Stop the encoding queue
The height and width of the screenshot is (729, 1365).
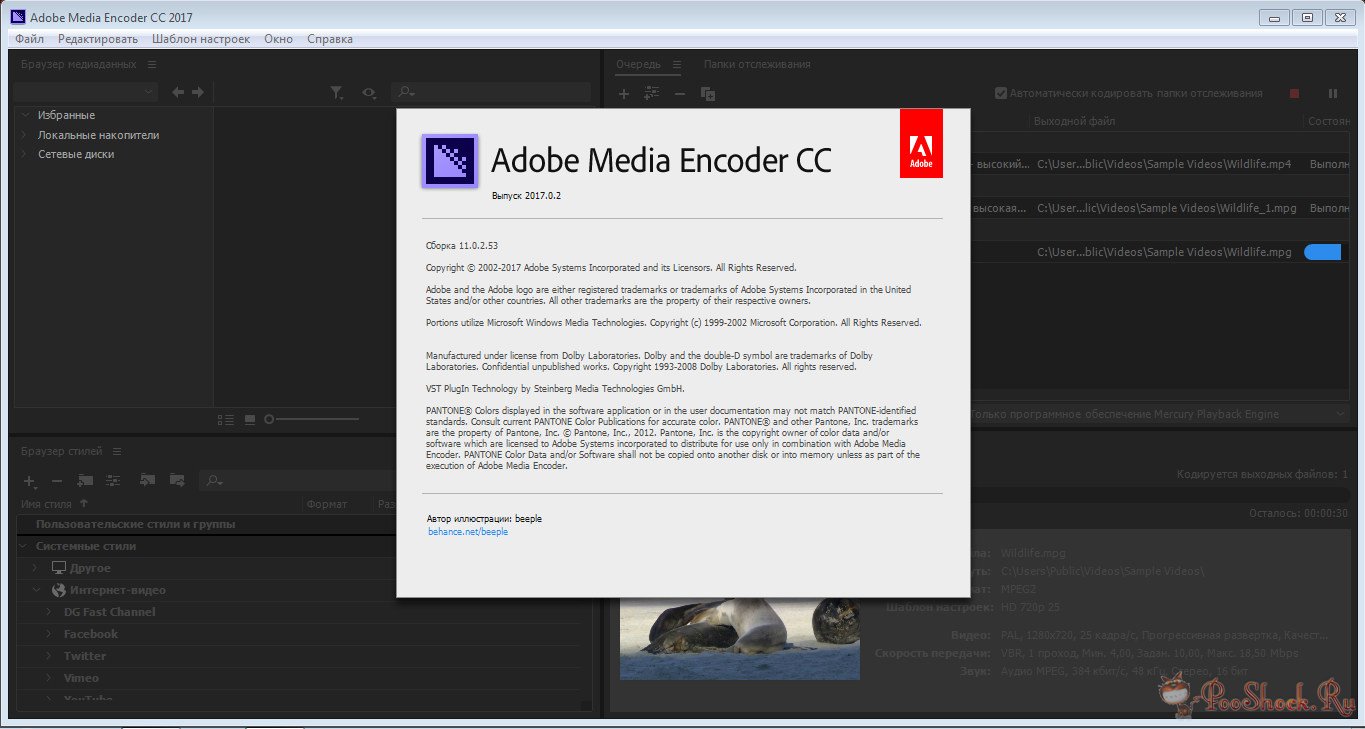[1294, 93]
